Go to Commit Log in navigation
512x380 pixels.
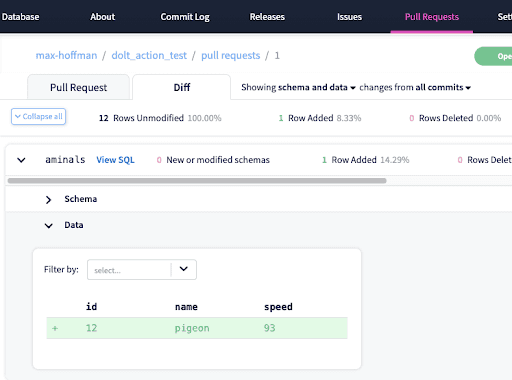pyautogui.click(x=185, y=17)
